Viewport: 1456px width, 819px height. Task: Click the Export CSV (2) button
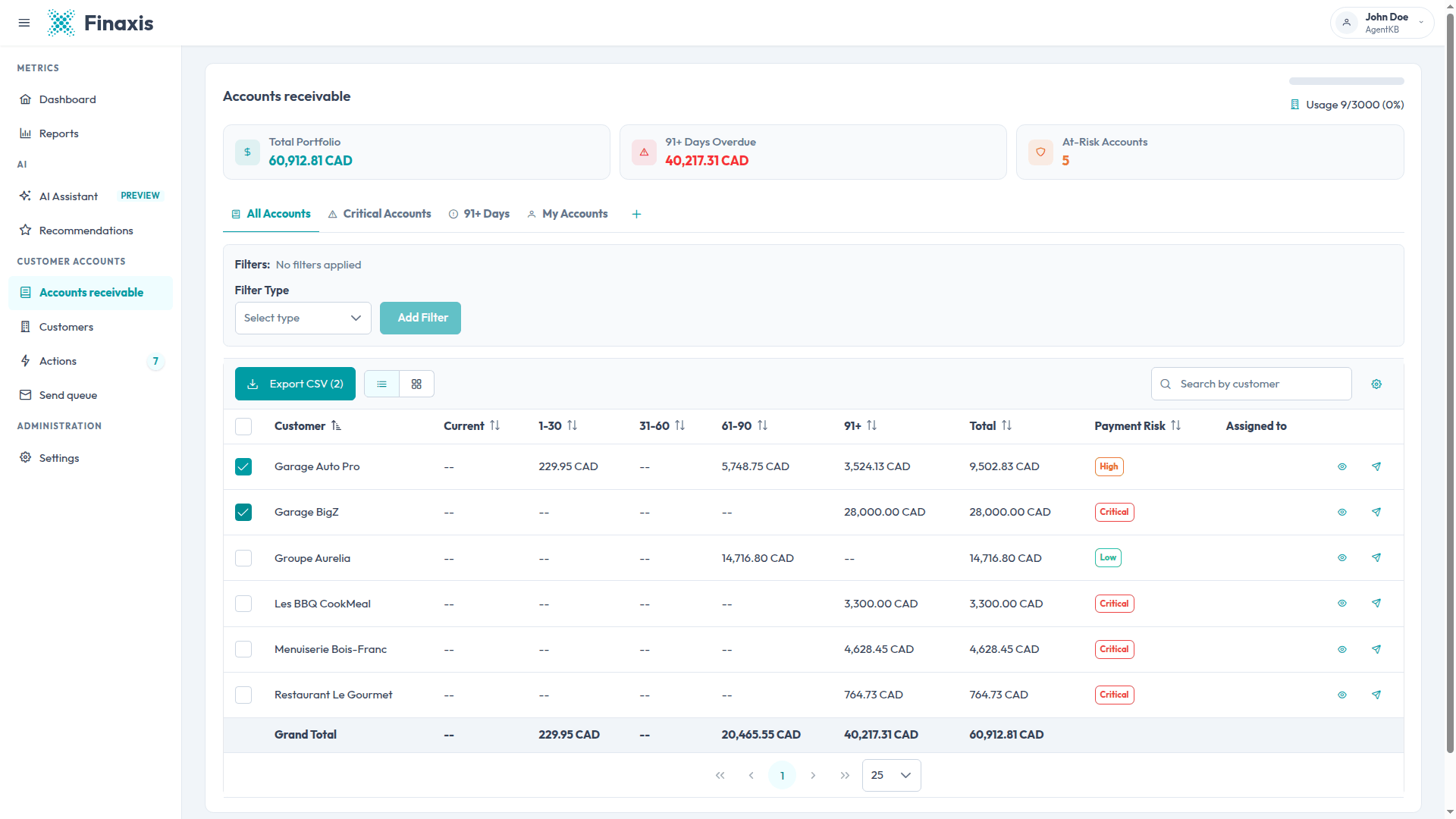pos(295,384)
